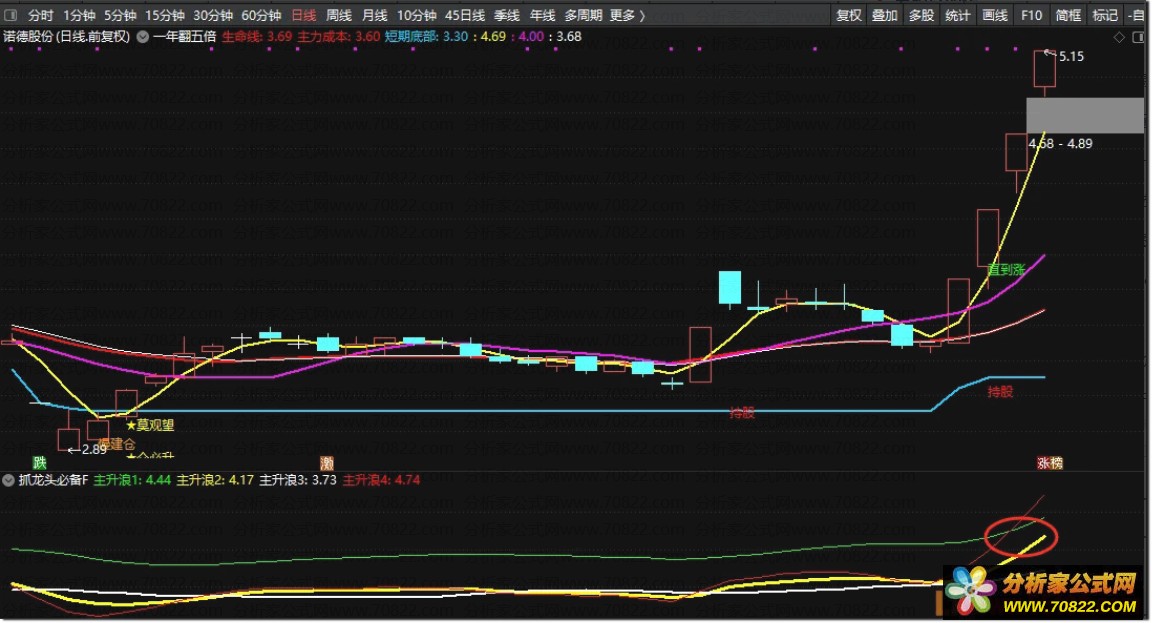Select the 月线 monthly period tab
Image resolution: width=1153 pixels, height=623 pixels.
coord(374,15)
